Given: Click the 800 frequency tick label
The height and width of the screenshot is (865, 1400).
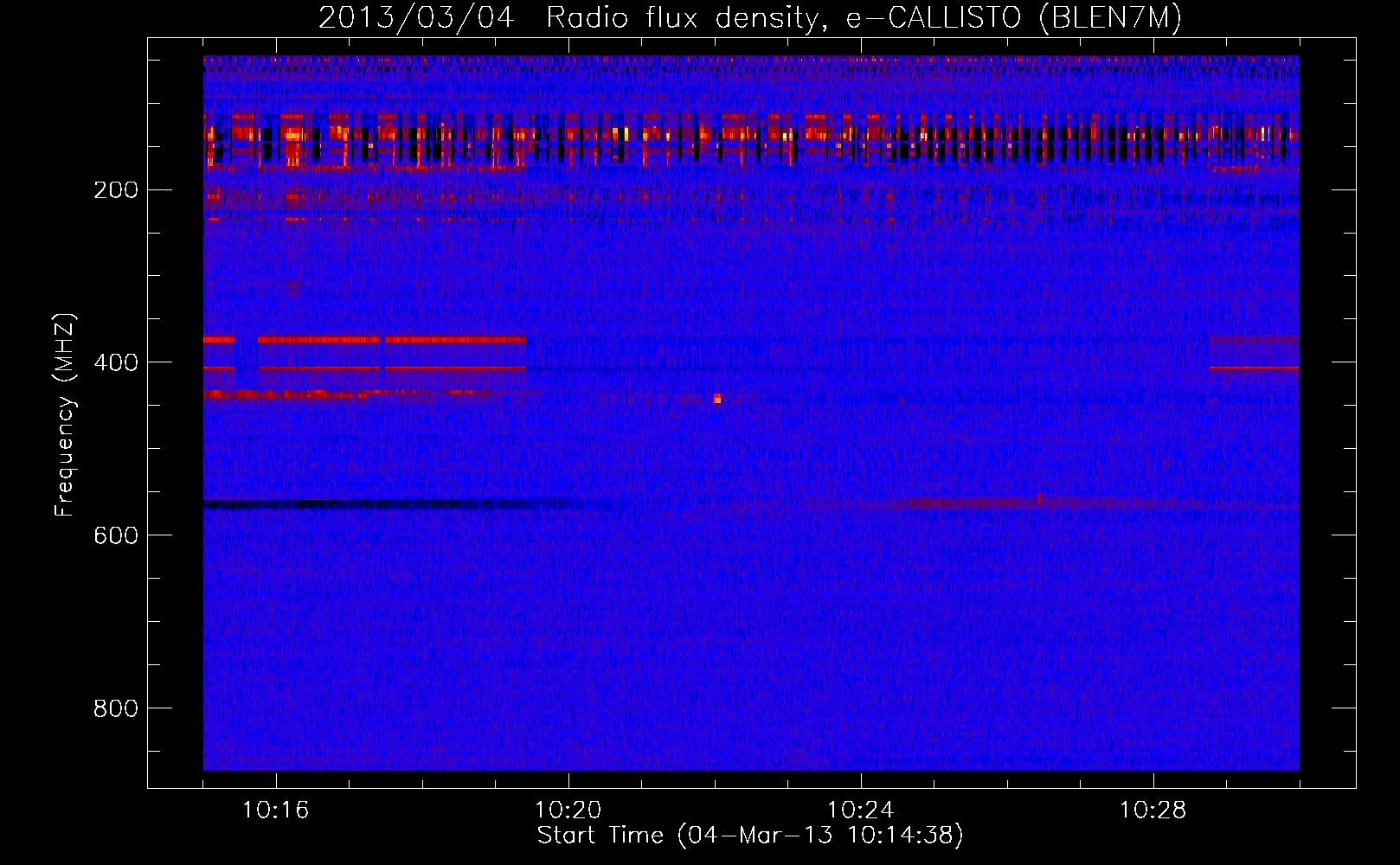Looking at the screenshot, I should coord(116,708).
